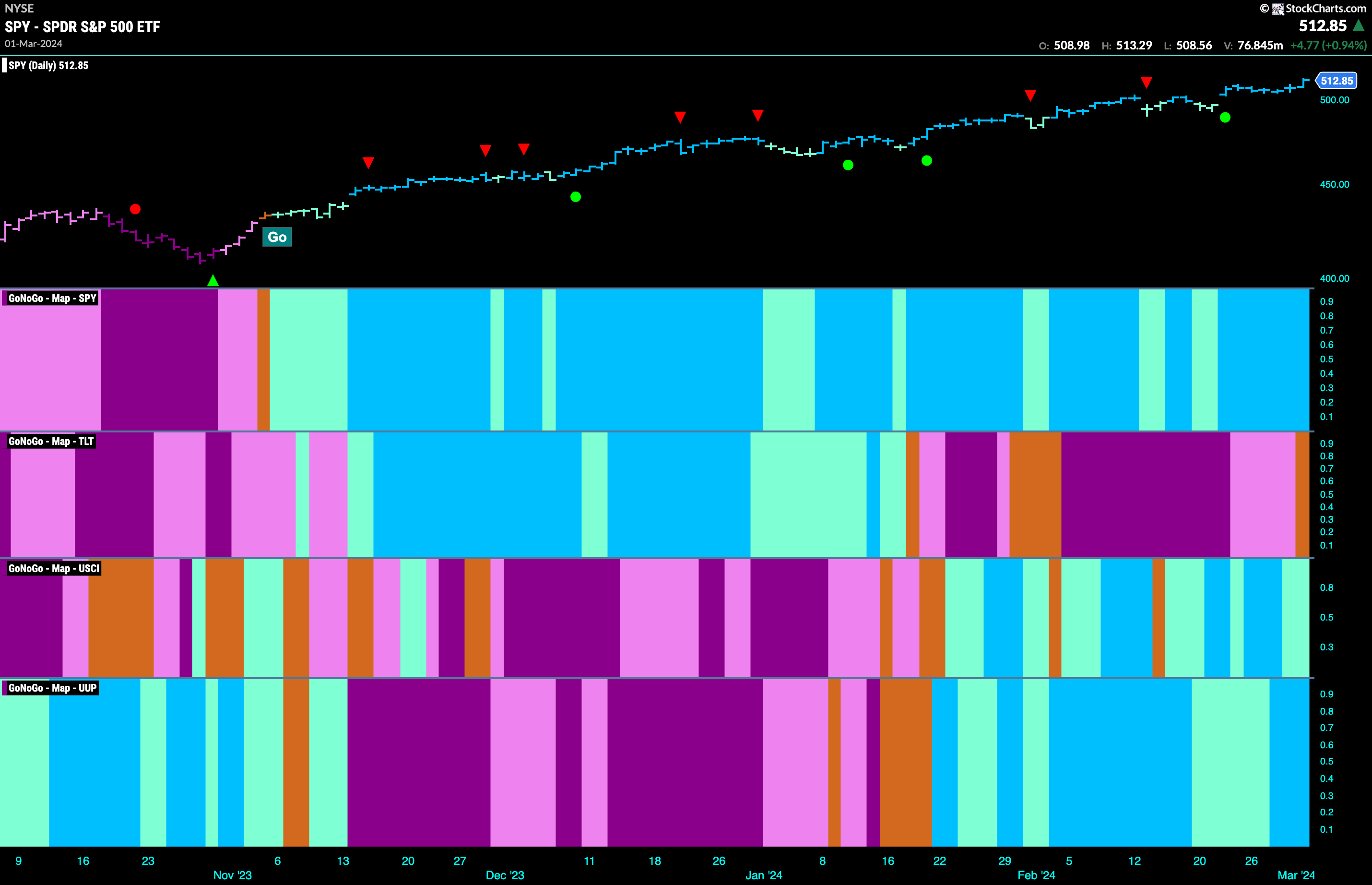Click the StockCharts.com logo
The image size is (1372, 885).
[x=1278, y=9]
